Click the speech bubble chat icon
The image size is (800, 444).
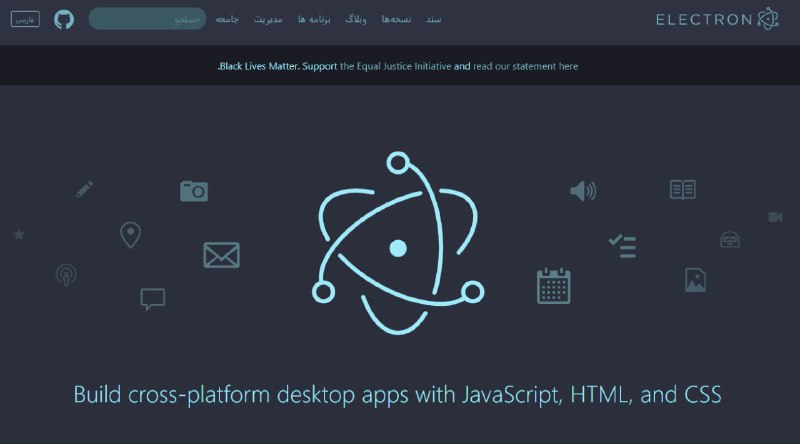click(153, 299)
